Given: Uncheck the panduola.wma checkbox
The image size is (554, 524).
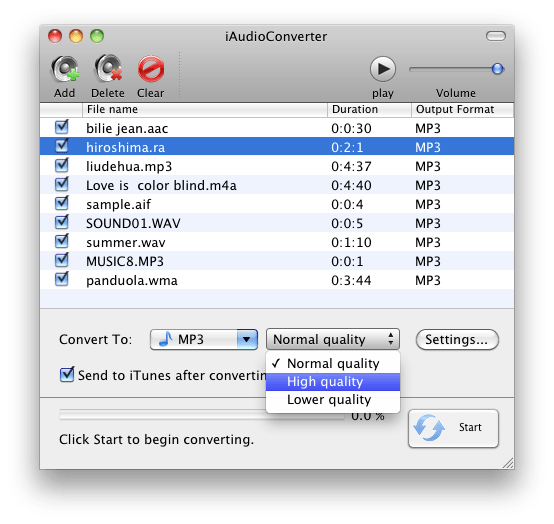Looking at the screenshot, I should click(x=62, y=279).
